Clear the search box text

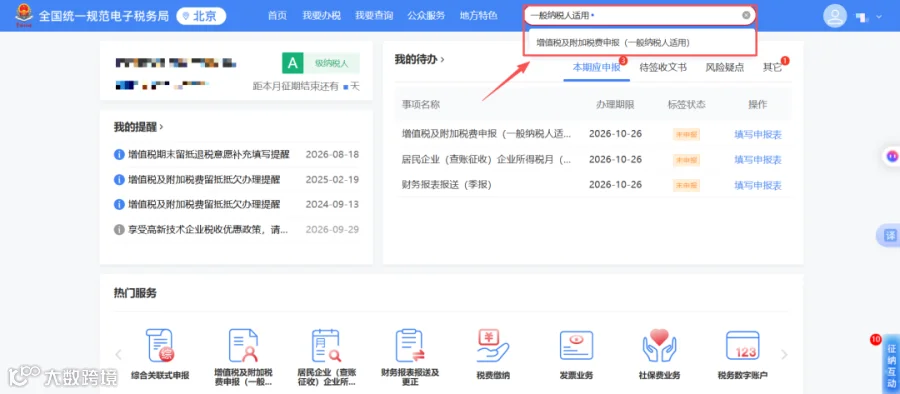coord(746,16)
